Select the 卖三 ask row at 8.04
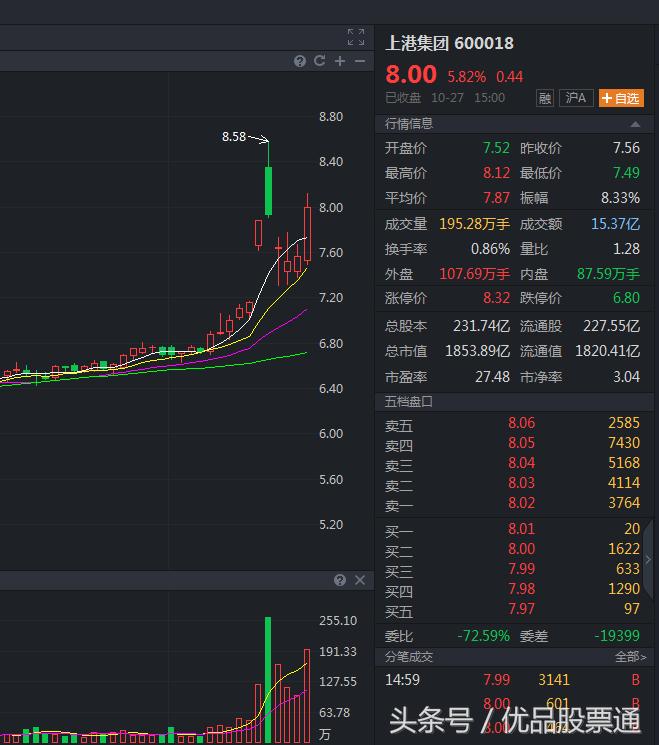 (513, 463)
